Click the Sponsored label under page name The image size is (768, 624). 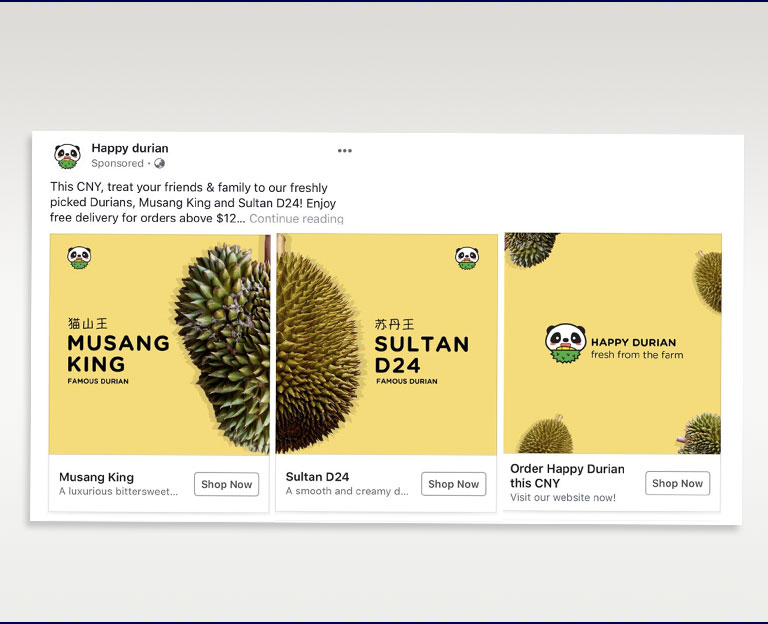coord(117,163)
